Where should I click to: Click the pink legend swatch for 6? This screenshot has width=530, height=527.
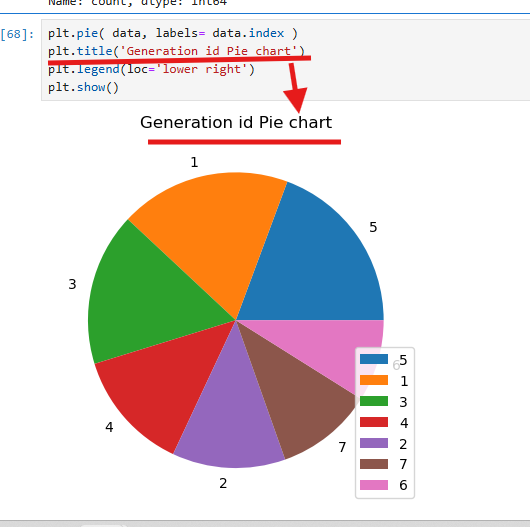[374, 485]
